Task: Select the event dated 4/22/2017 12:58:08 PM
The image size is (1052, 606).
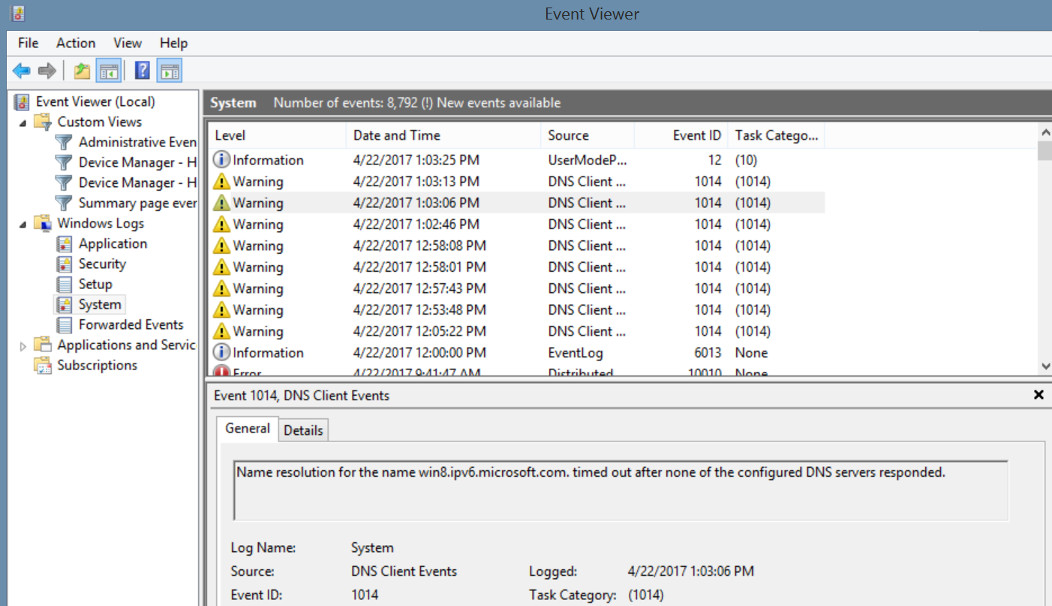Action: coord(517,246)
